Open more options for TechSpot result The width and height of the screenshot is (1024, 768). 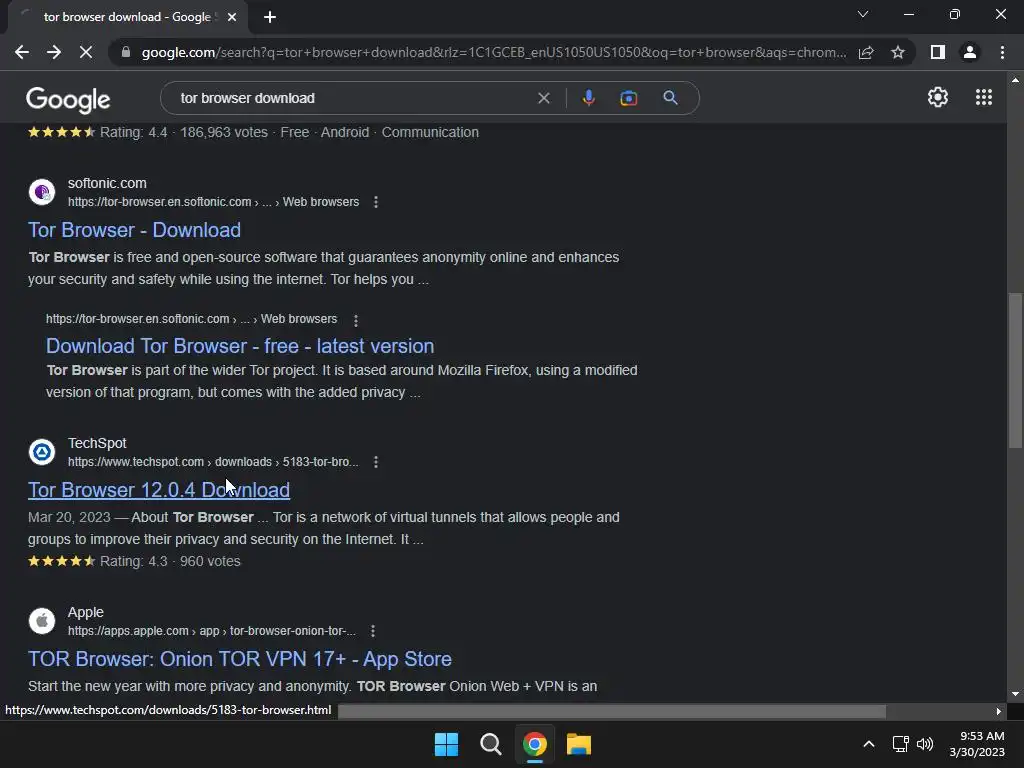coord(376,462)
